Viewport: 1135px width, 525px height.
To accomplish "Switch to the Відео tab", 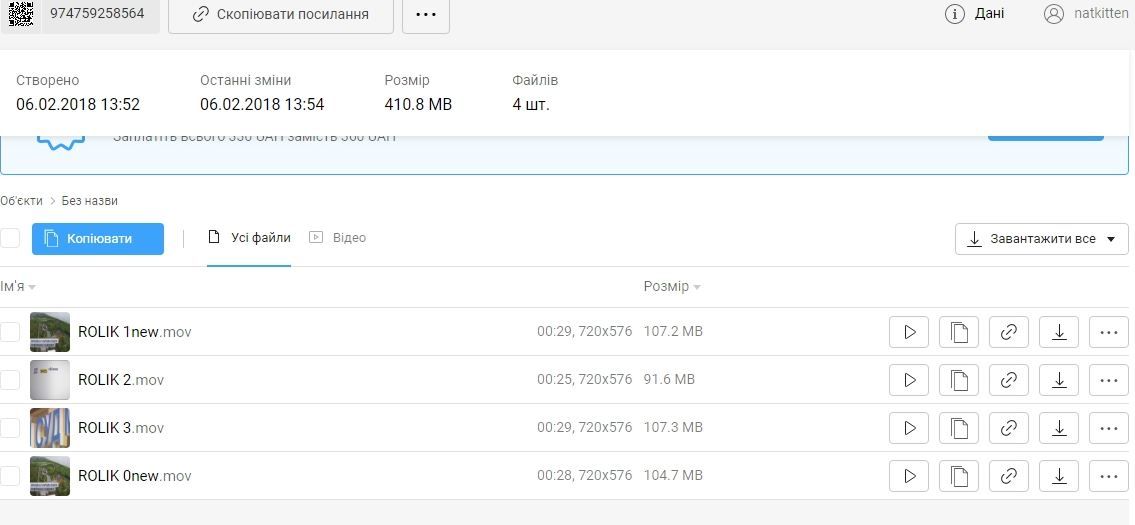I will [338, 238].
